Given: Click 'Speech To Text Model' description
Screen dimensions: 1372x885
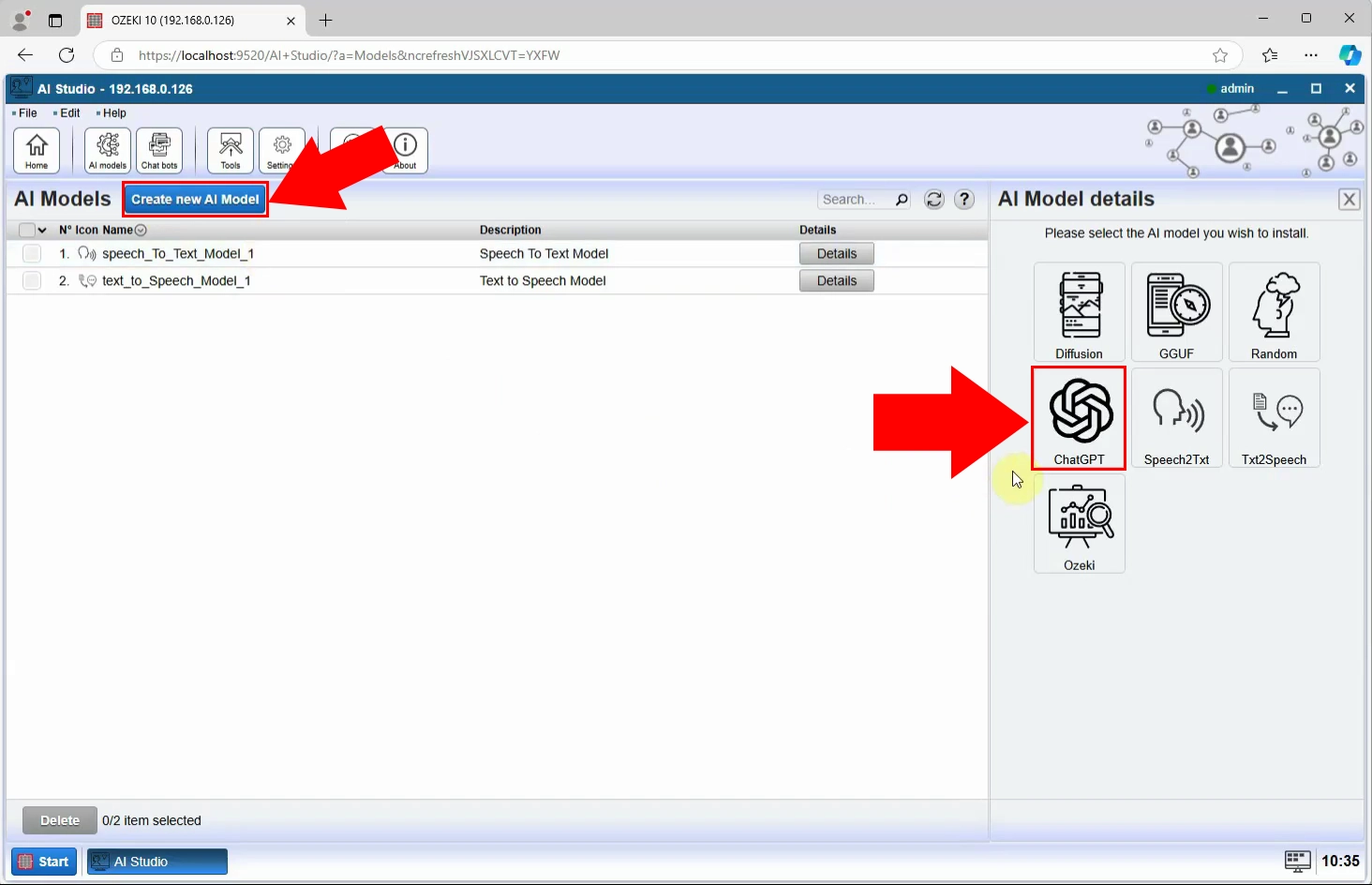Looking at the screenshot, I should 544,254.
